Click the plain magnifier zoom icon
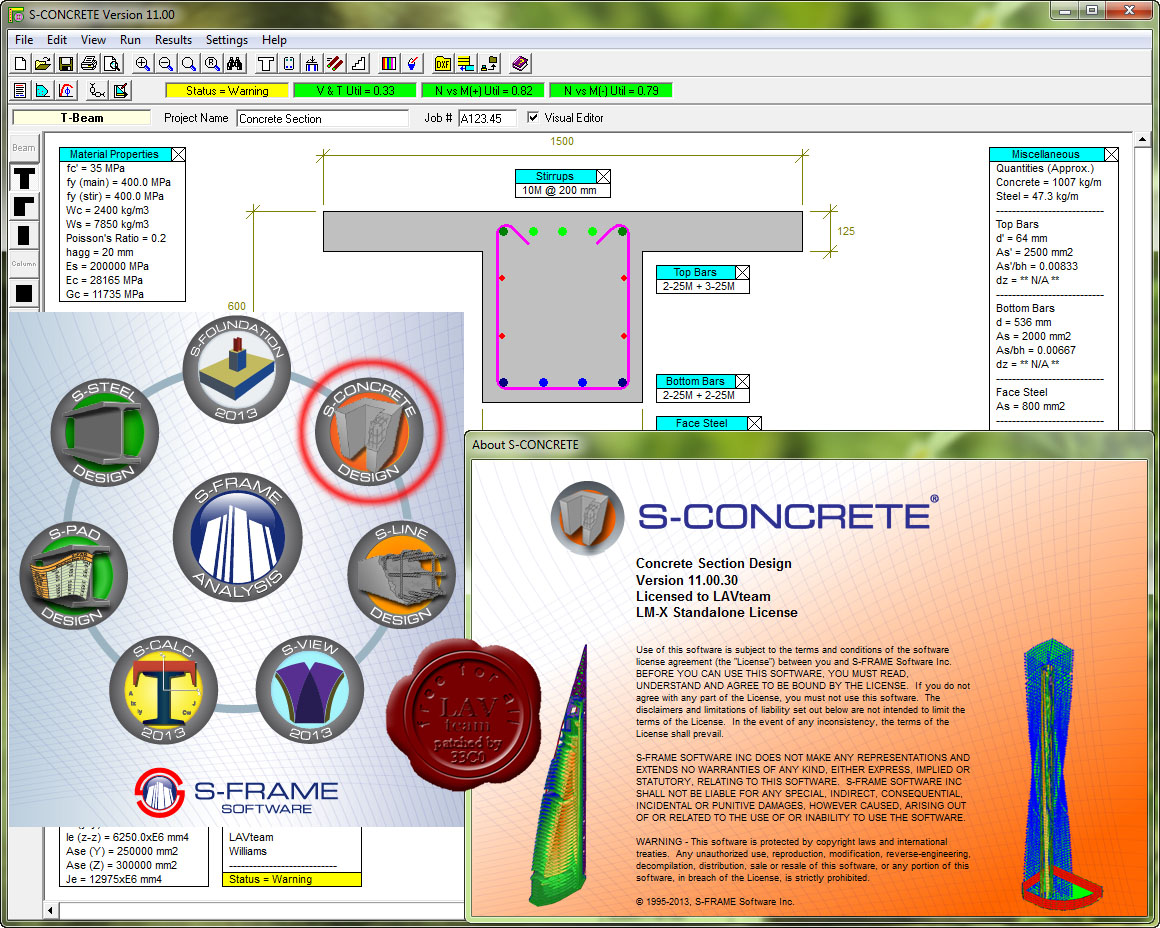The image size is (1160, 928). pyautogui.click(x=189, y=64)
